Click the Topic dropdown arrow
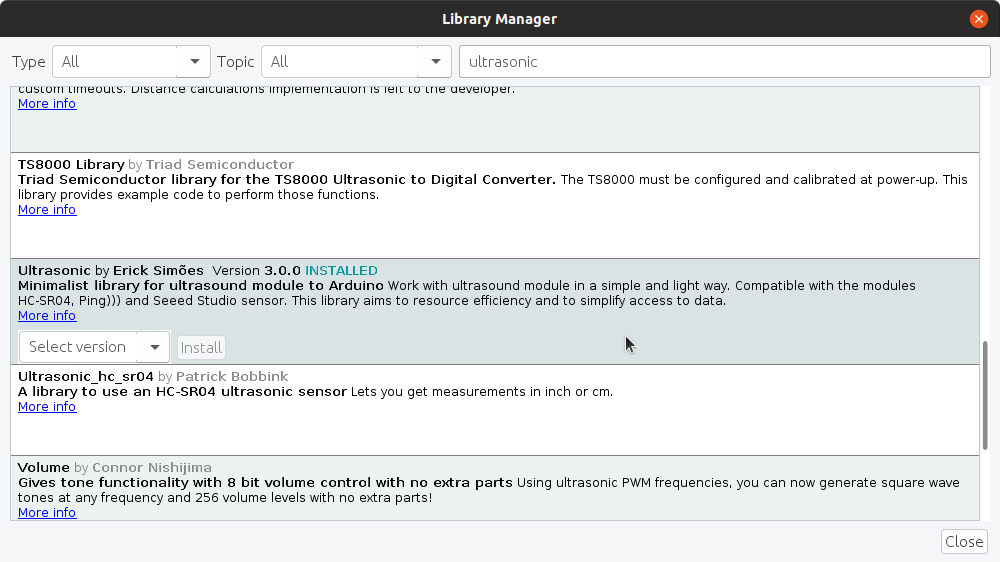 tap(436, 62)
